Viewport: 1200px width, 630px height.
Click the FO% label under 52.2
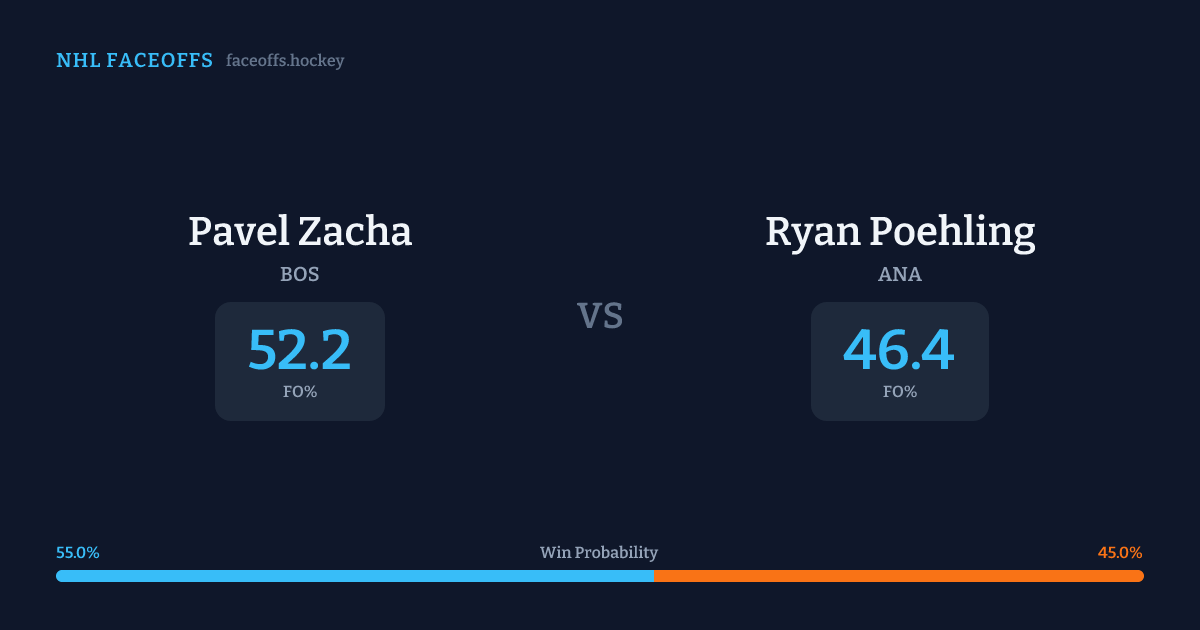pyautogui.click(x=300, y=392)
